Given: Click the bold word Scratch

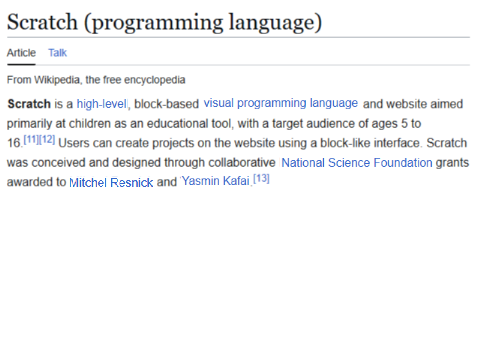Looking at the screenshot, I should [x=29, y=104].
